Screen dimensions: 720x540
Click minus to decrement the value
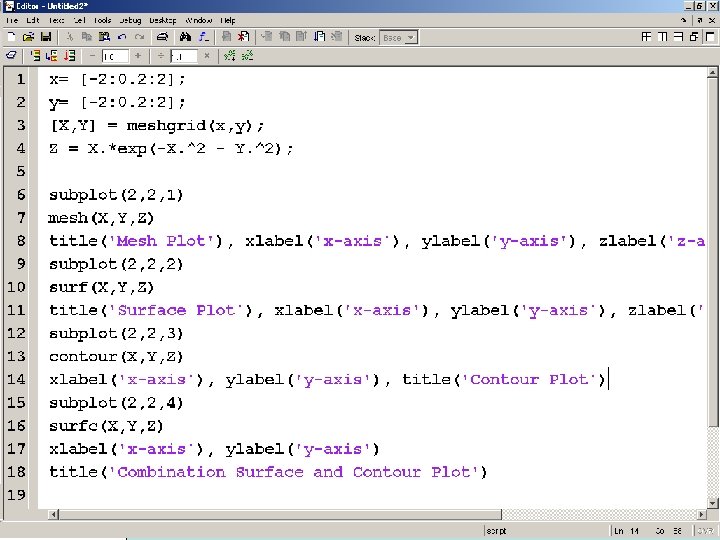pyautogui.click(x=92, y=56)
